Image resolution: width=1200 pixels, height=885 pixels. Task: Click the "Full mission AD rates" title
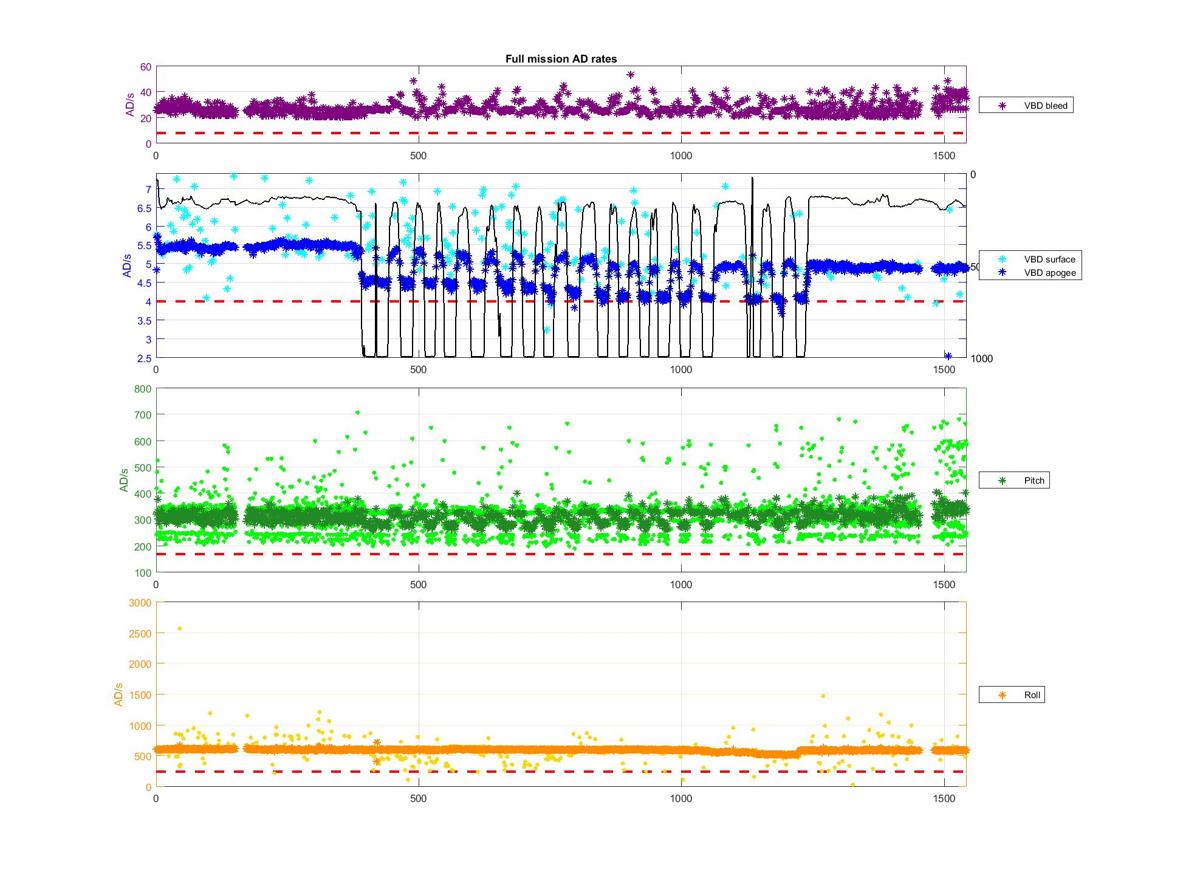click(x=560, y=59)
